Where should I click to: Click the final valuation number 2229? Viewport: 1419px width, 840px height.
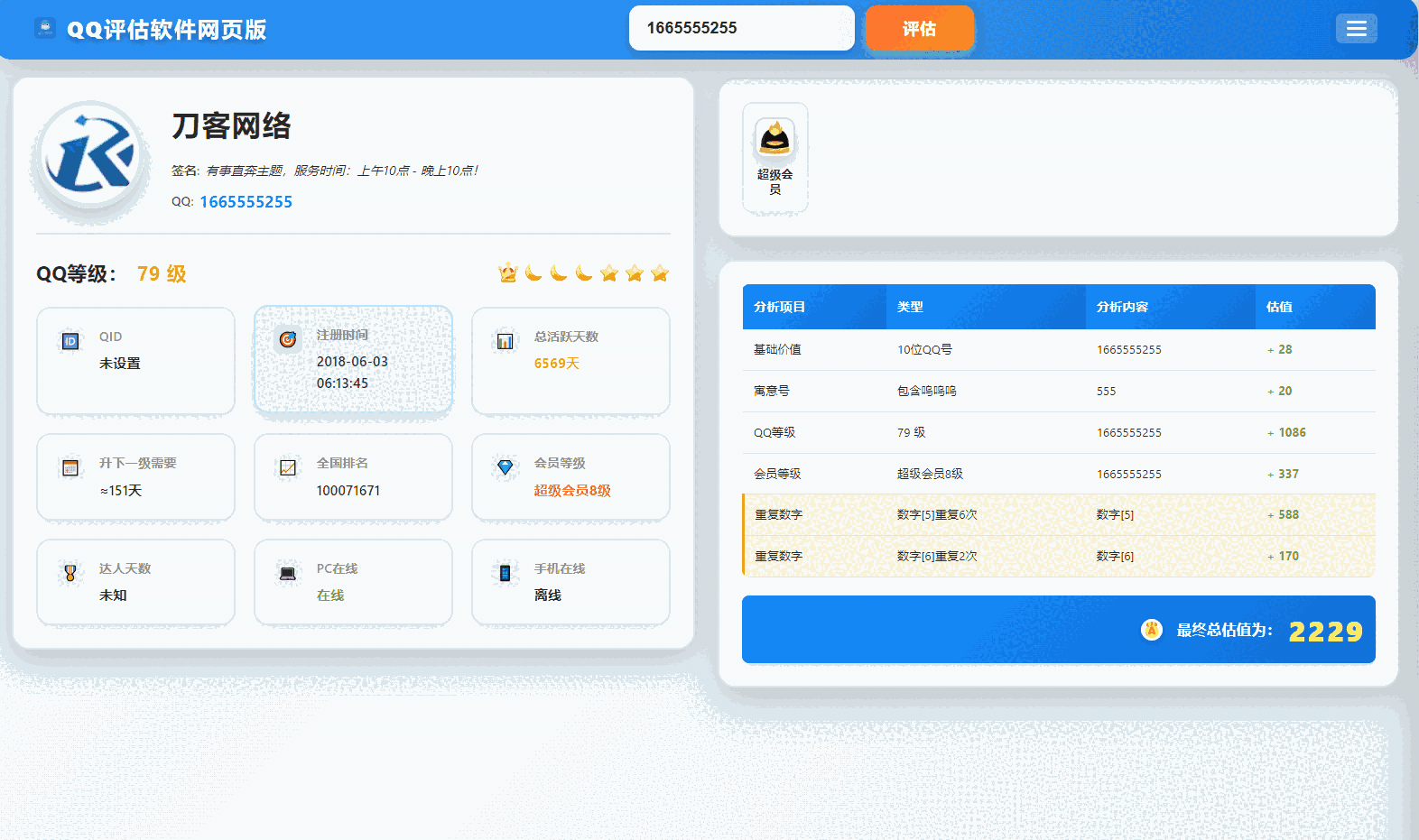click(x=1325, y=631)
